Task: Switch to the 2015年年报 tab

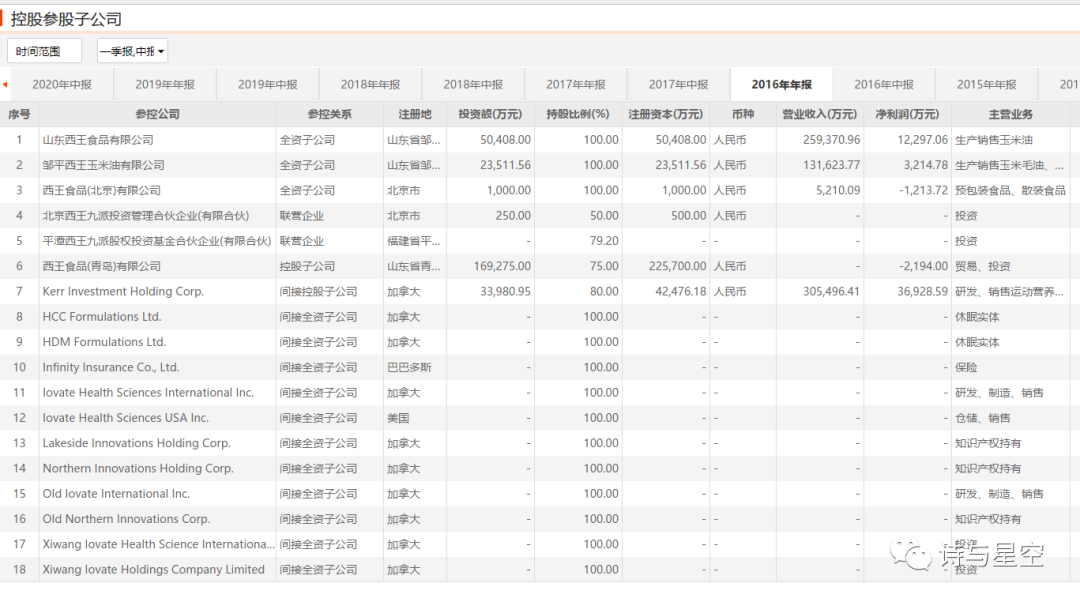Action: [x=986, y=85]
